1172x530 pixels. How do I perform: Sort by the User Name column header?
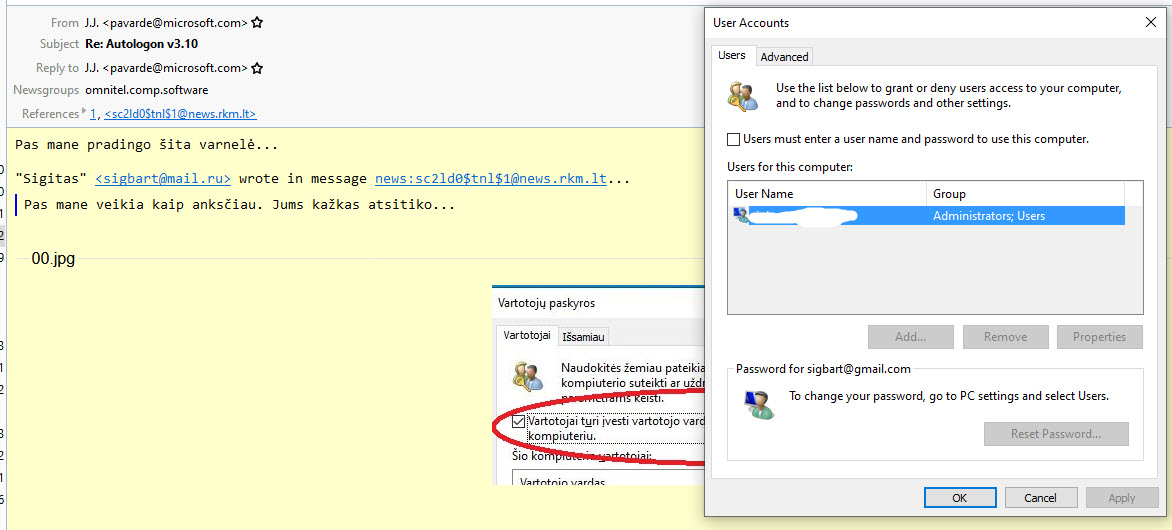827,194
